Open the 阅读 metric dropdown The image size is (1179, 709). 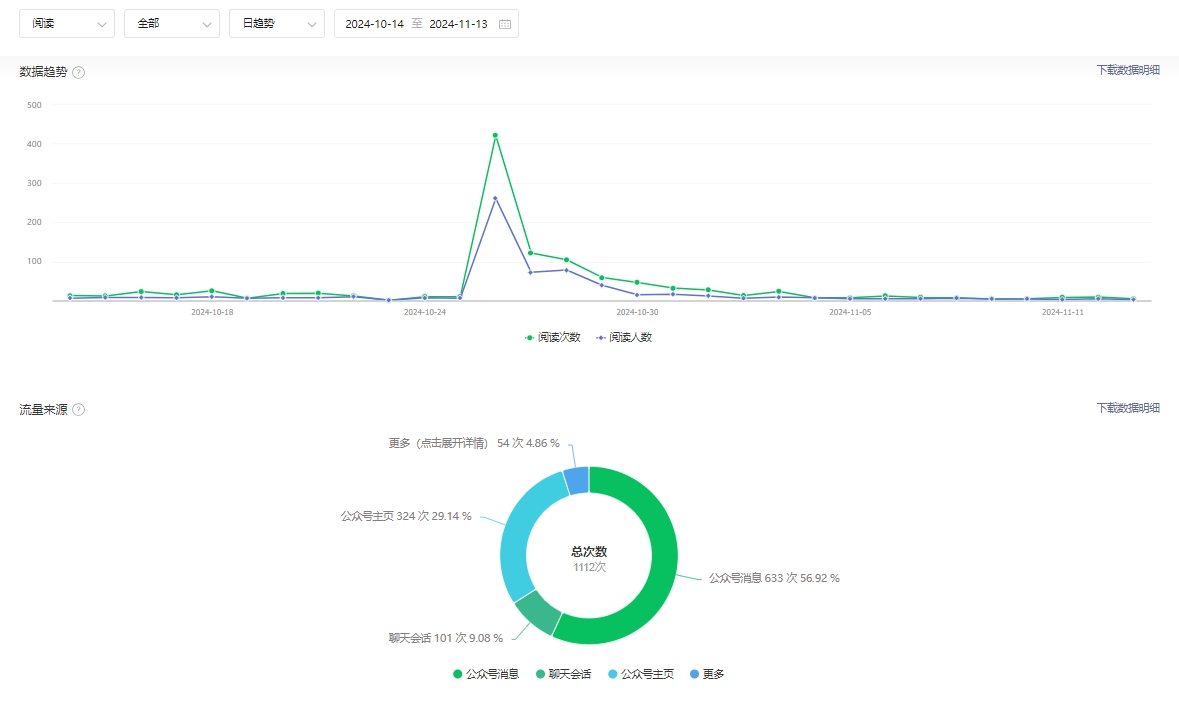(67, 24)
